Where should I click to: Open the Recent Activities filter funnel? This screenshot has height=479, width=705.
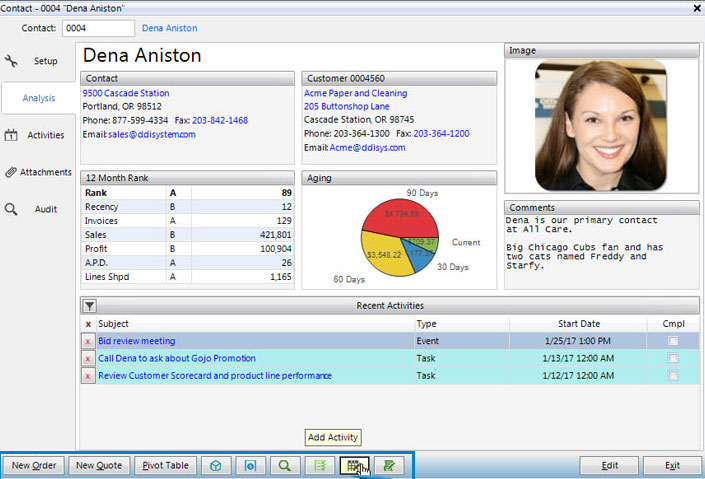click(89, 306)
